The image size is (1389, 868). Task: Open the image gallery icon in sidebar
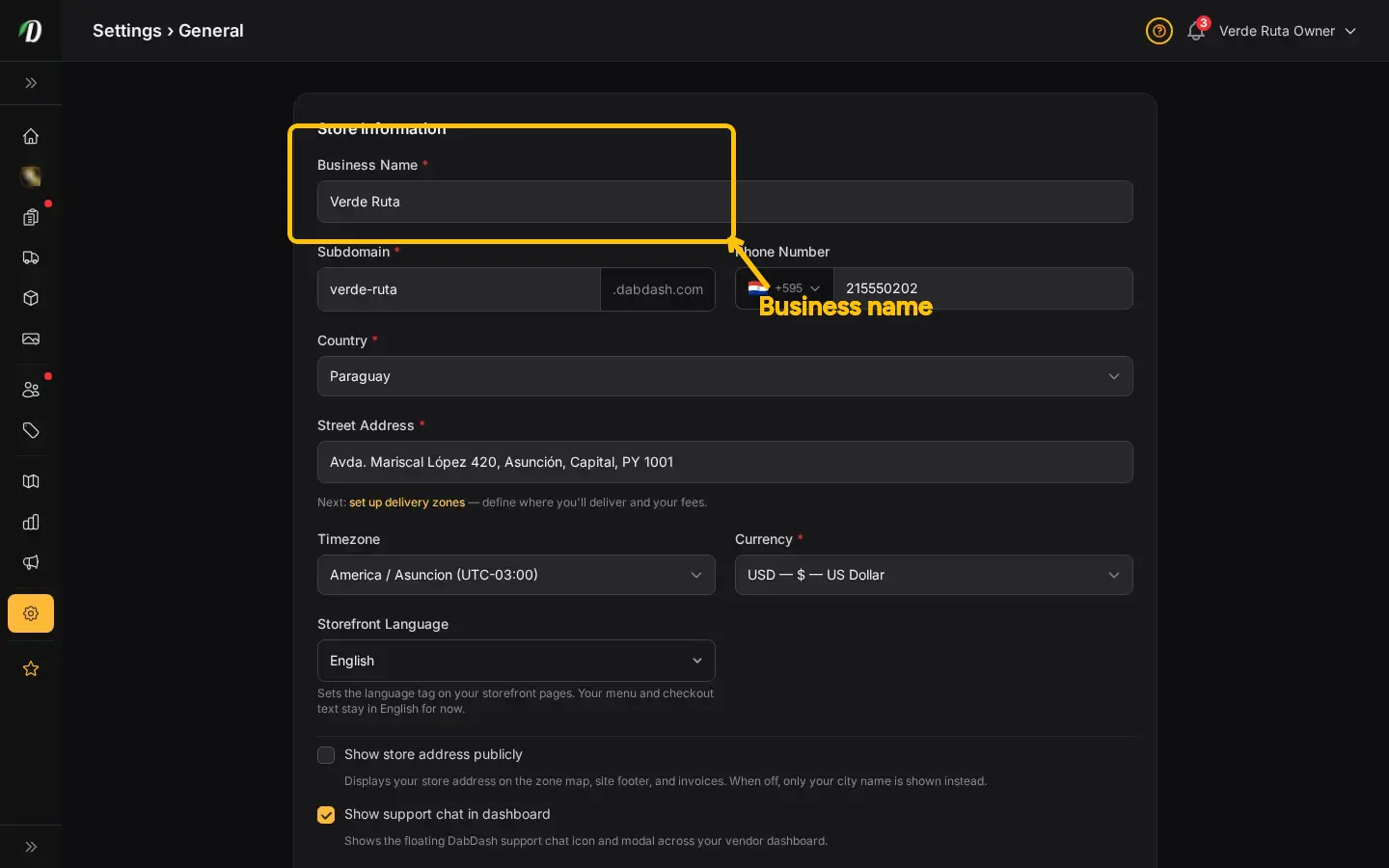pyautogui.click(x=31, y=339)
